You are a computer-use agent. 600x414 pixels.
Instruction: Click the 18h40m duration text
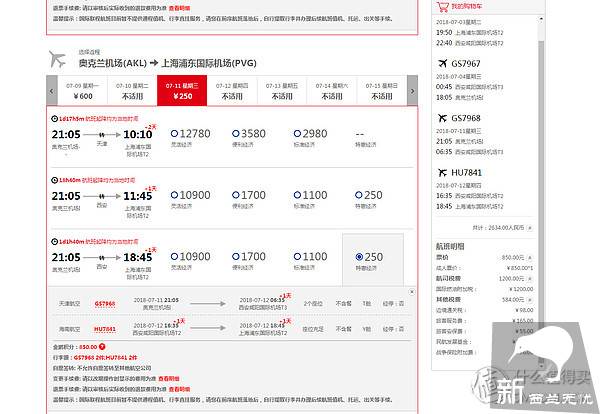pos(70,180)
